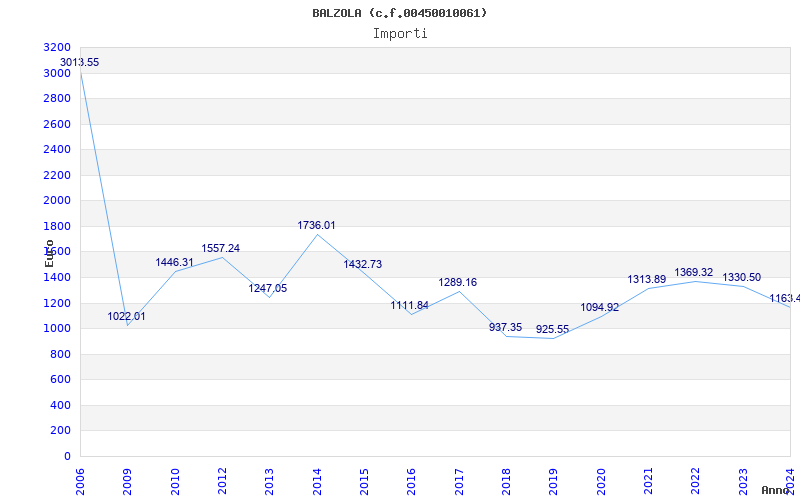This screenshot has height=500, width=800.
Task: Click x-axis year 2019
Action: click(x=554, y=482)
